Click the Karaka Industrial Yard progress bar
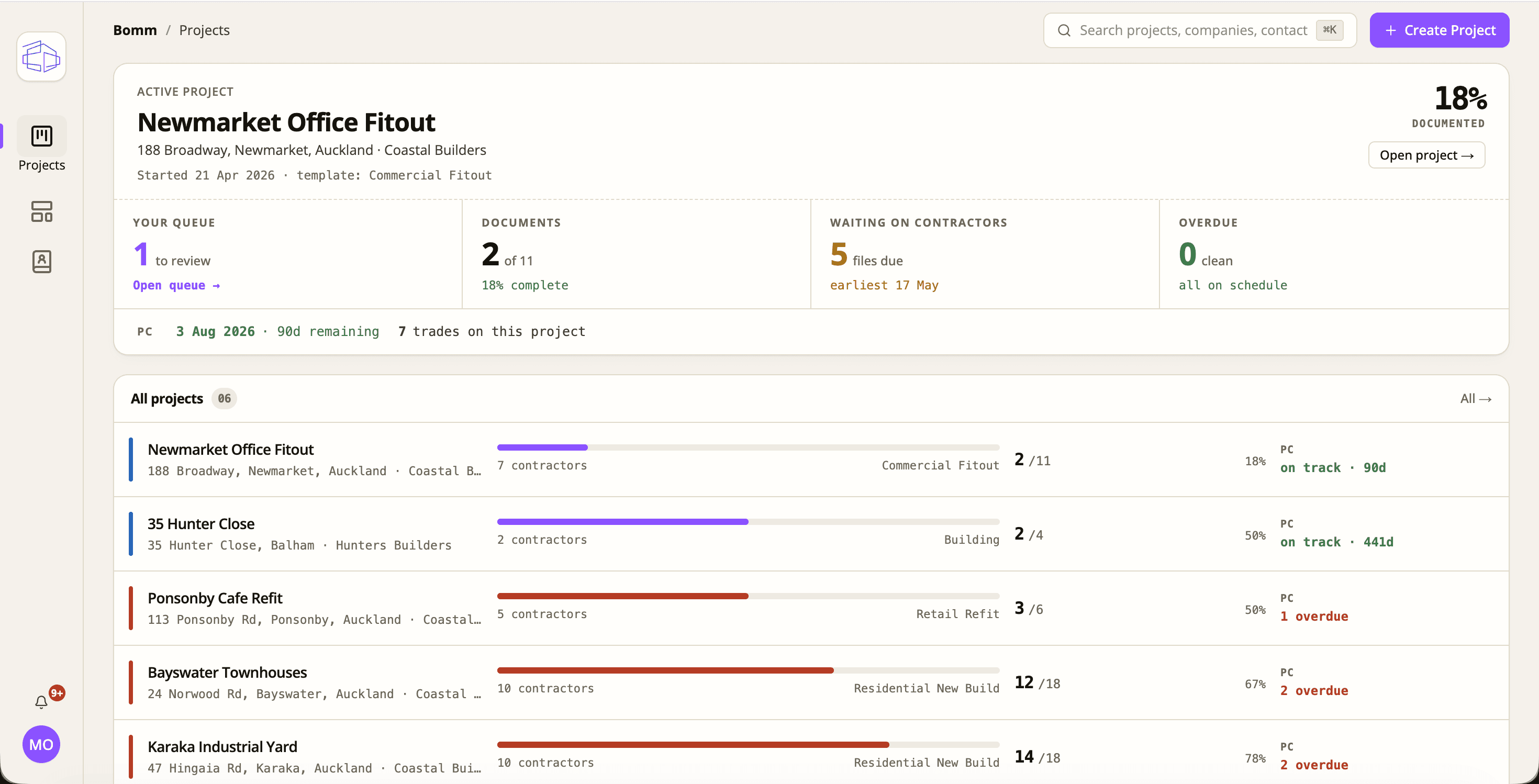 [748, 745]
